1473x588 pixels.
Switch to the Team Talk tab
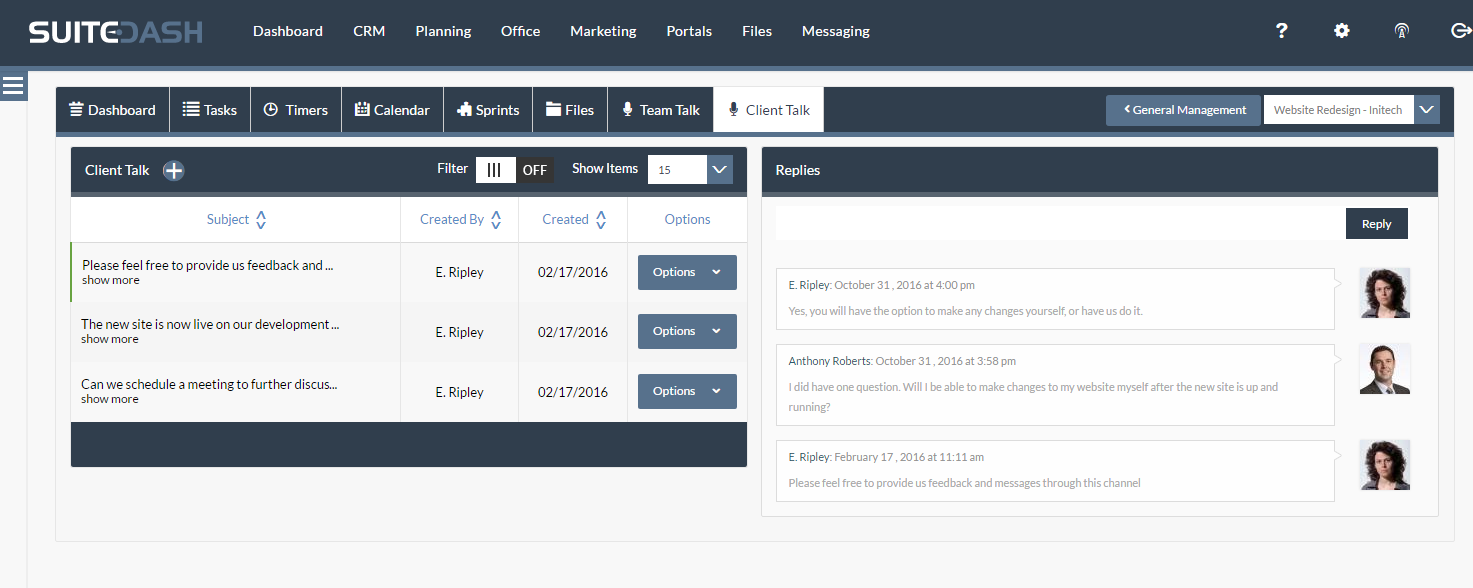click(660, 110)
